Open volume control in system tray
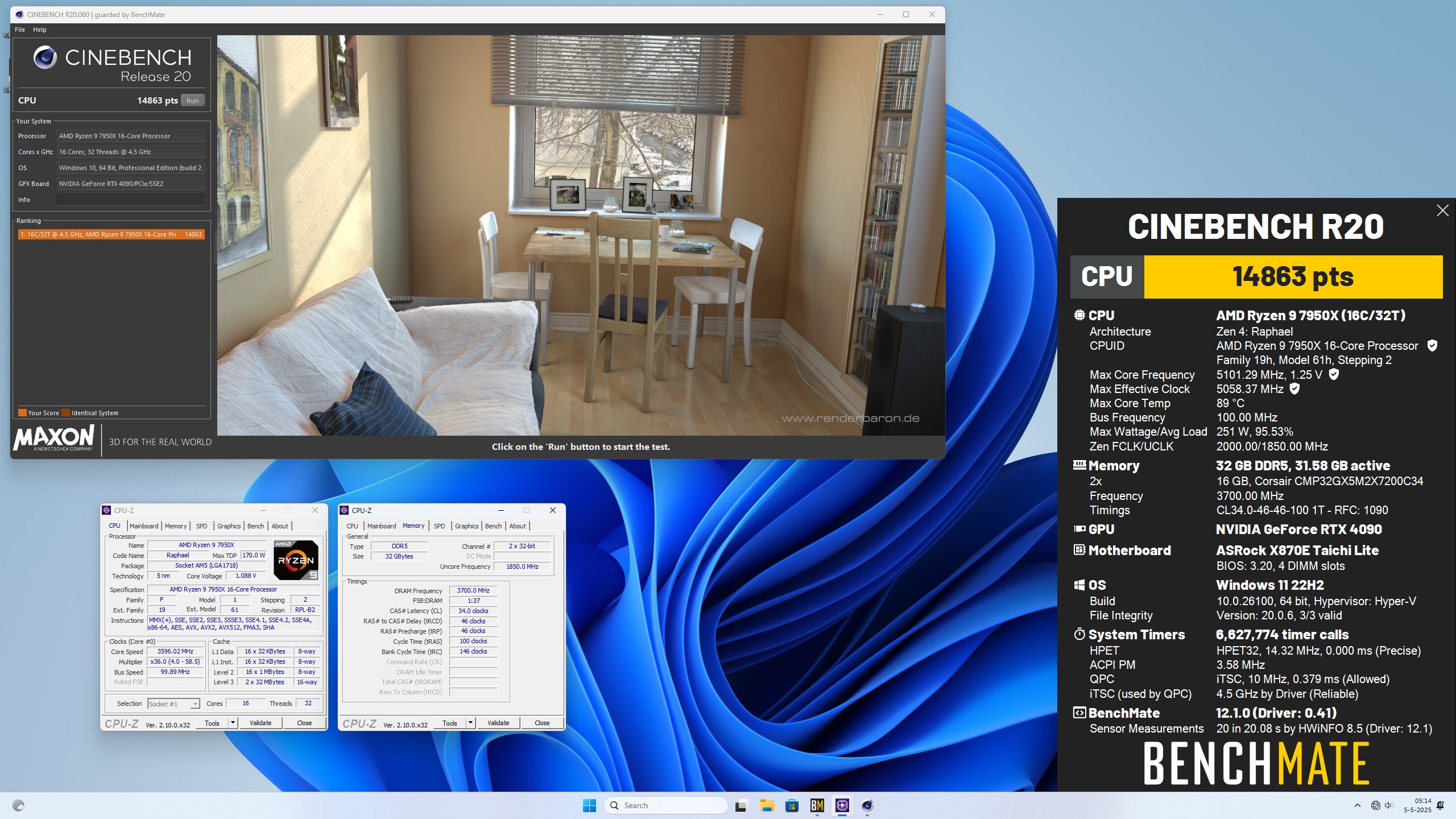 1389,805
